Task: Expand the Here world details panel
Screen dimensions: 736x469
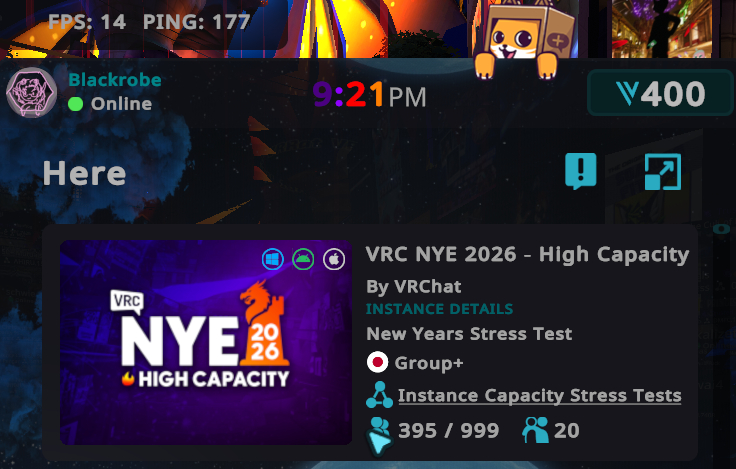Action: coord(663,172)
